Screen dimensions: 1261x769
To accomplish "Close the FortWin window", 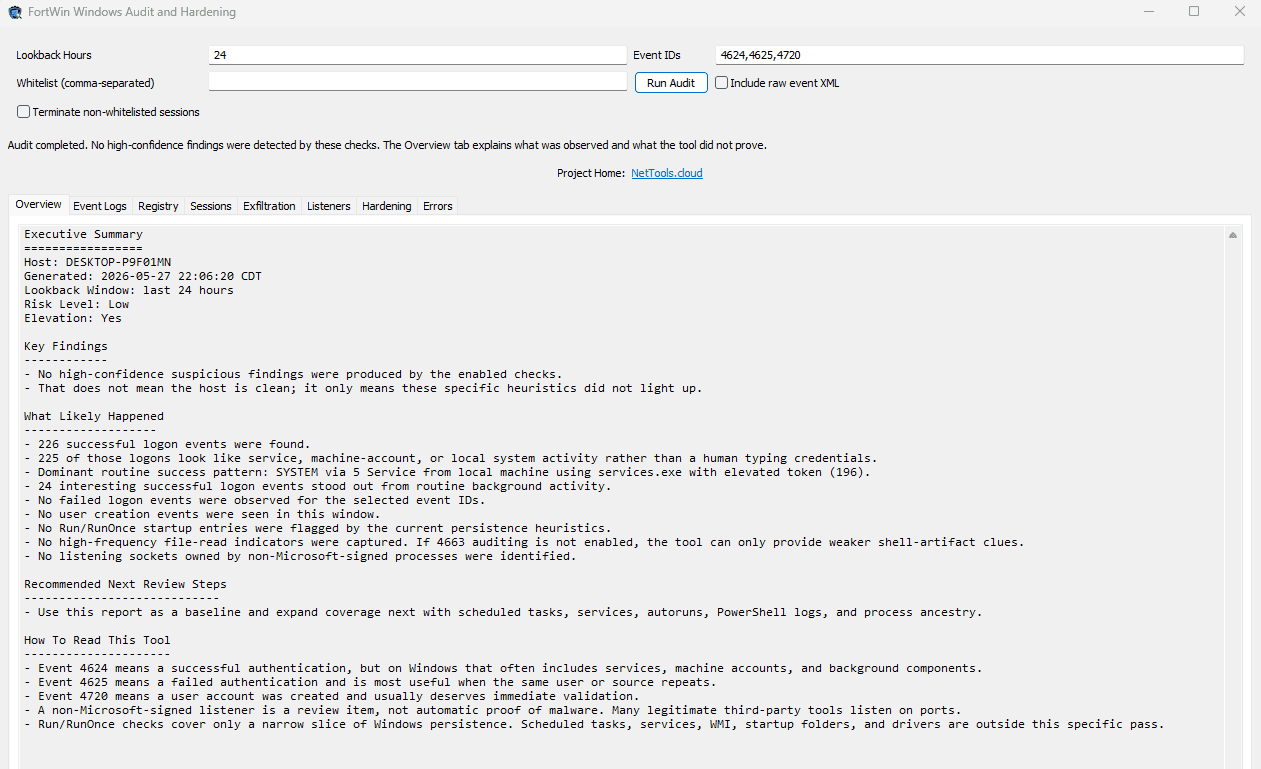I will [x=1240, y=12].
